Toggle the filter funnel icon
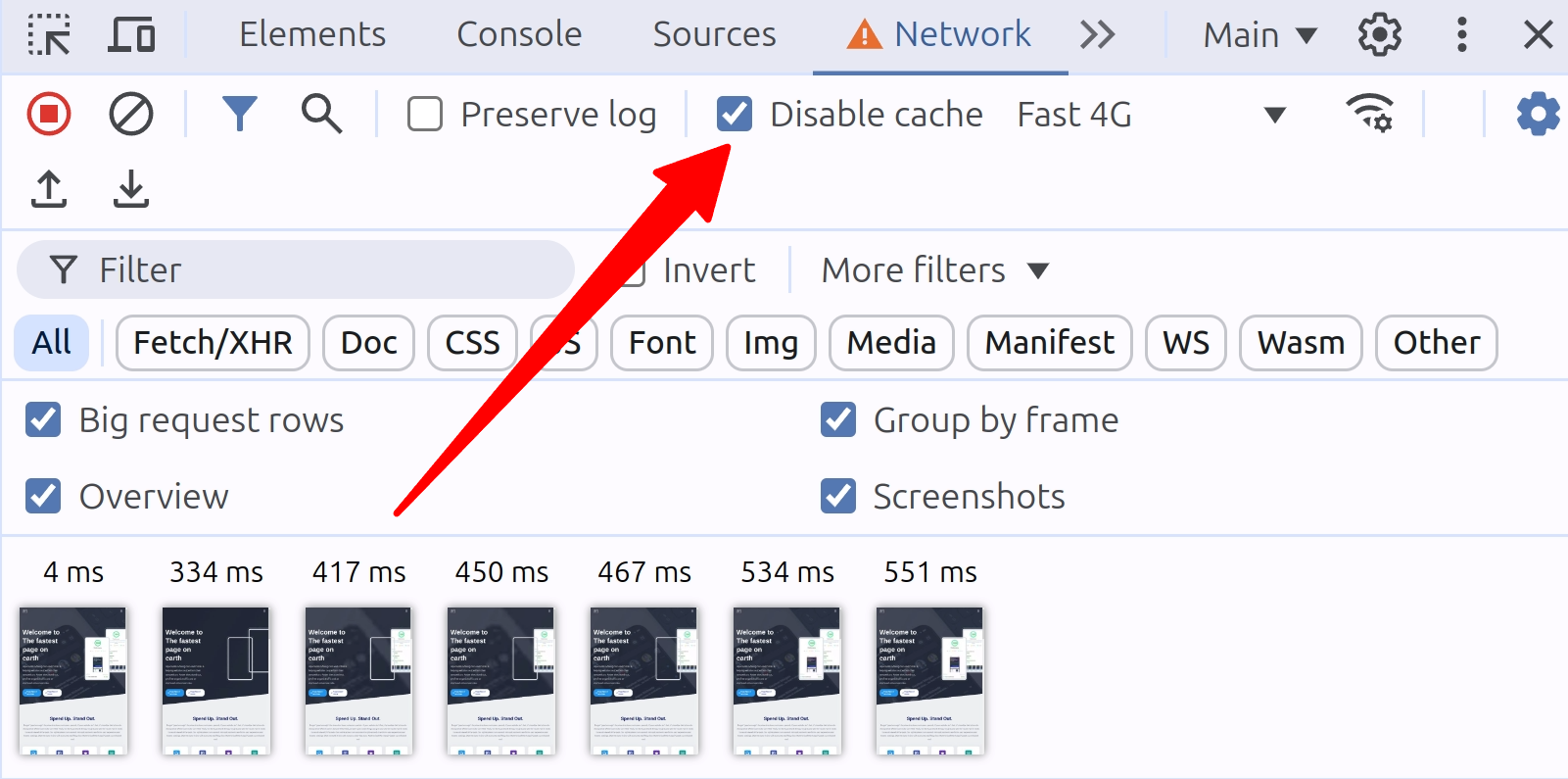Viewport: 1568px width, 779px height. click(240, 115)
